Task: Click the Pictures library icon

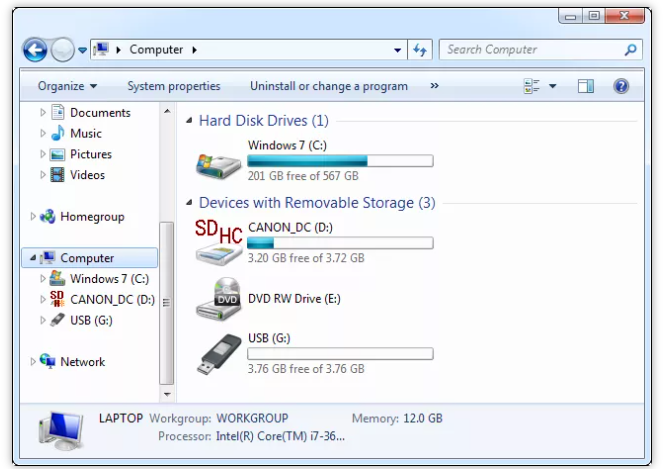Action: point(58,154)
